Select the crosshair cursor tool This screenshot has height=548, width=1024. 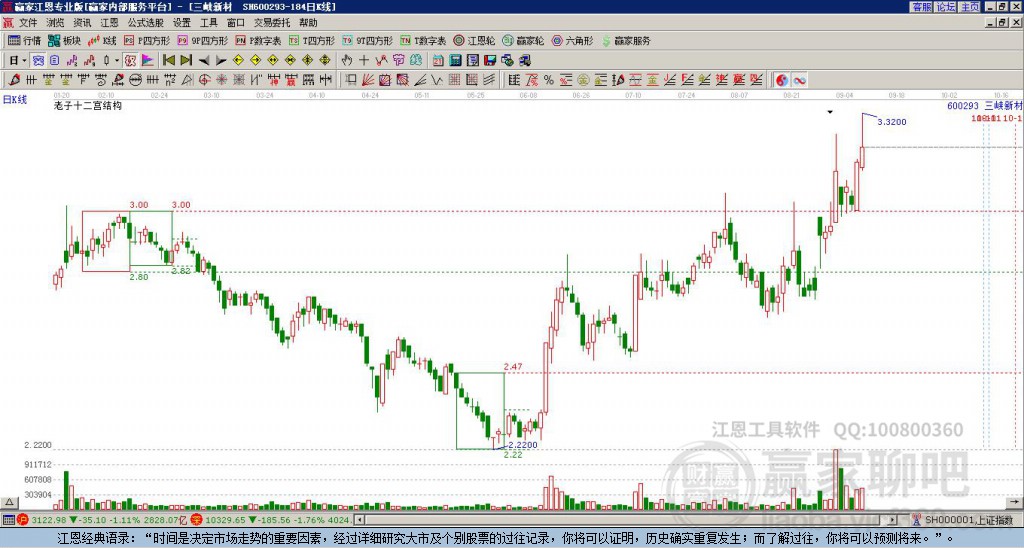tap(364, 60)
